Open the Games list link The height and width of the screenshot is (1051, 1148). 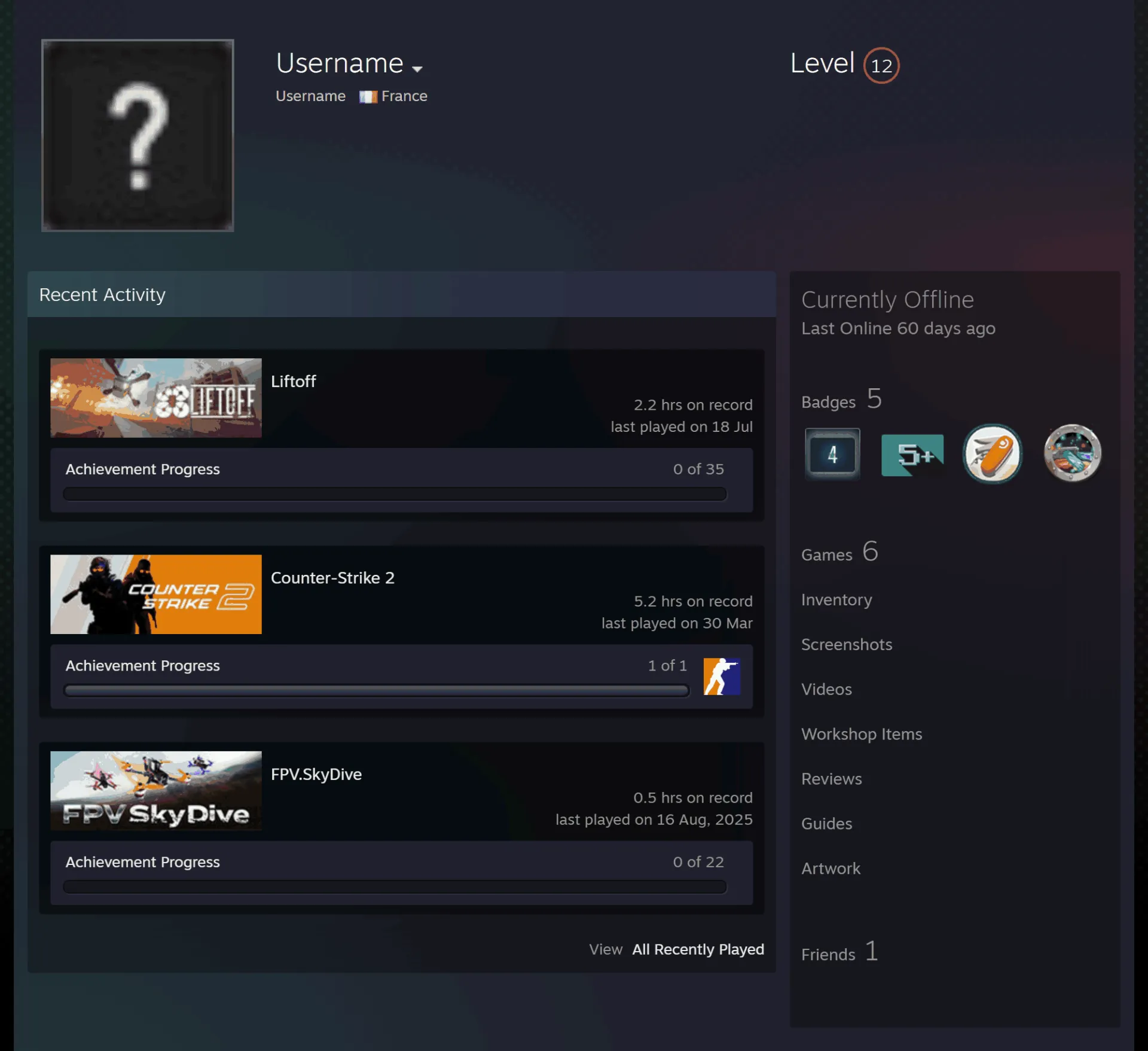pyautogui.click(x=839, y=552)
